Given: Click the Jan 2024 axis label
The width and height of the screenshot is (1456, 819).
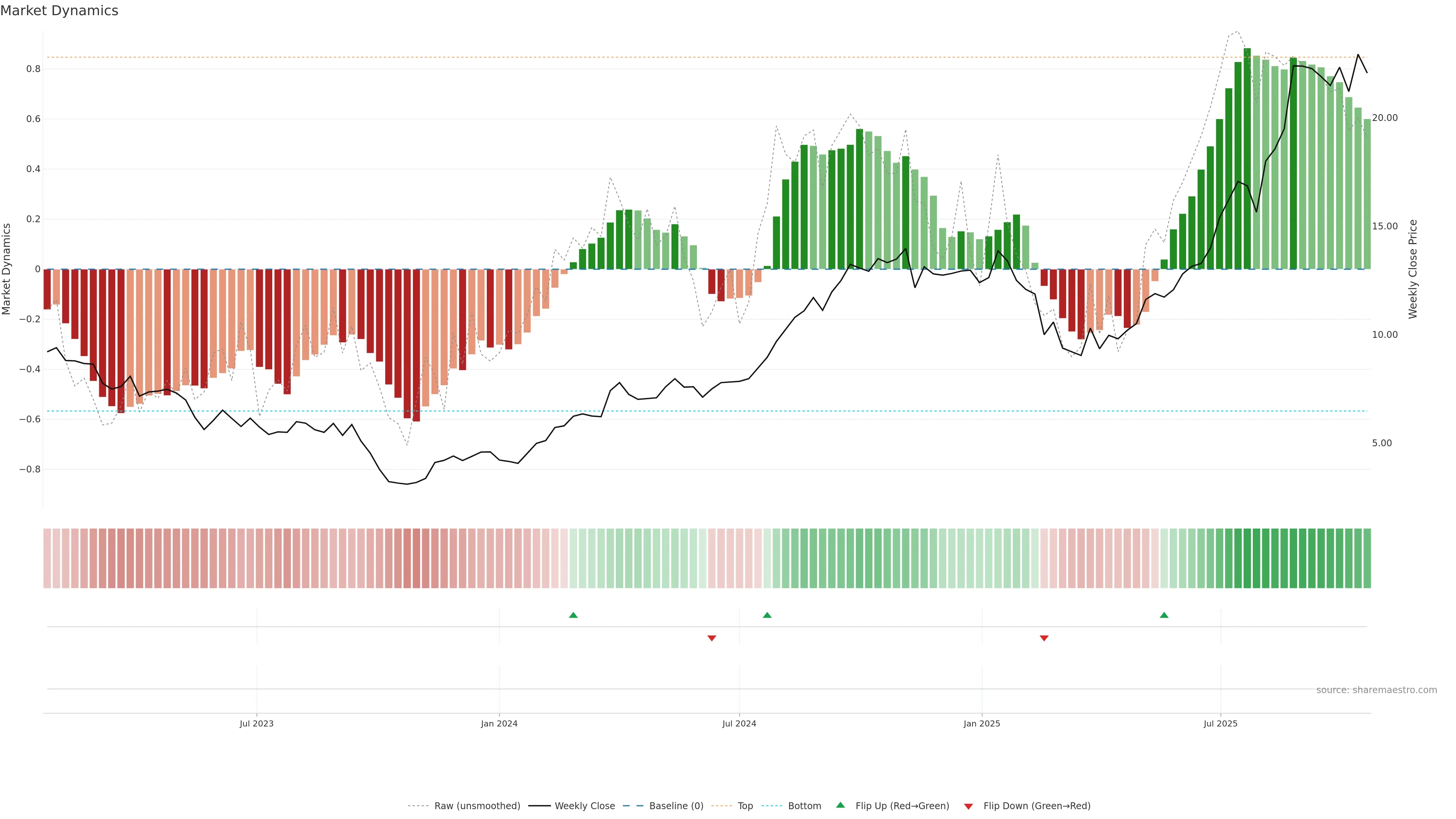Looking at the screenshot, I should 499,723.
